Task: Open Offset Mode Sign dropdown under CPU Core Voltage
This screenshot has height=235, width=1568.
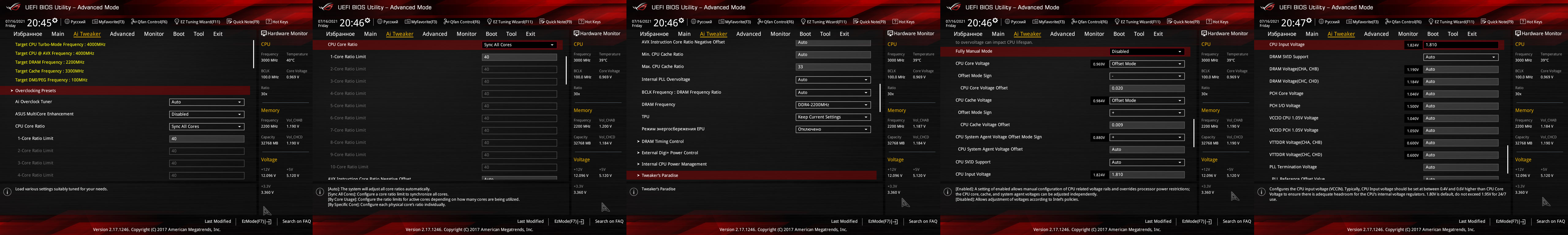Action: [1147, 76]
